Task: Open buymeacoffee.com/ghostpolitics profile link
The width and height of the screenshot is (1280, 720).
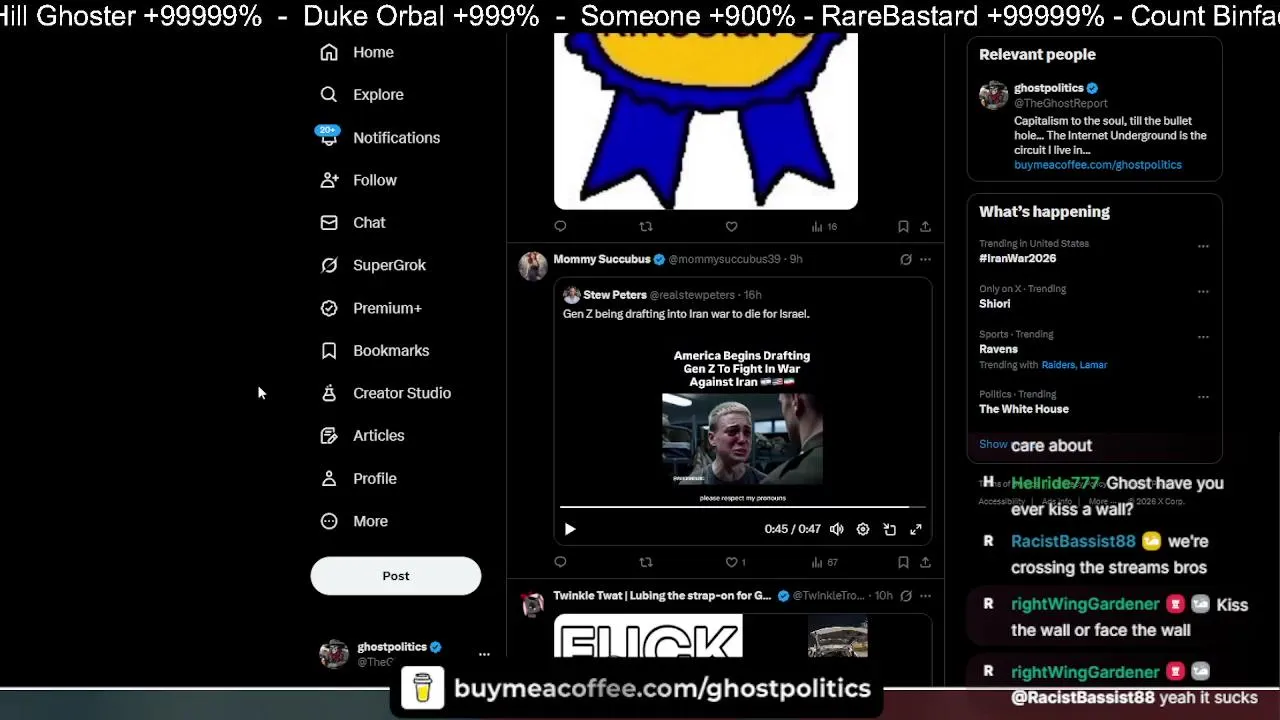Action: [1097, 165]
